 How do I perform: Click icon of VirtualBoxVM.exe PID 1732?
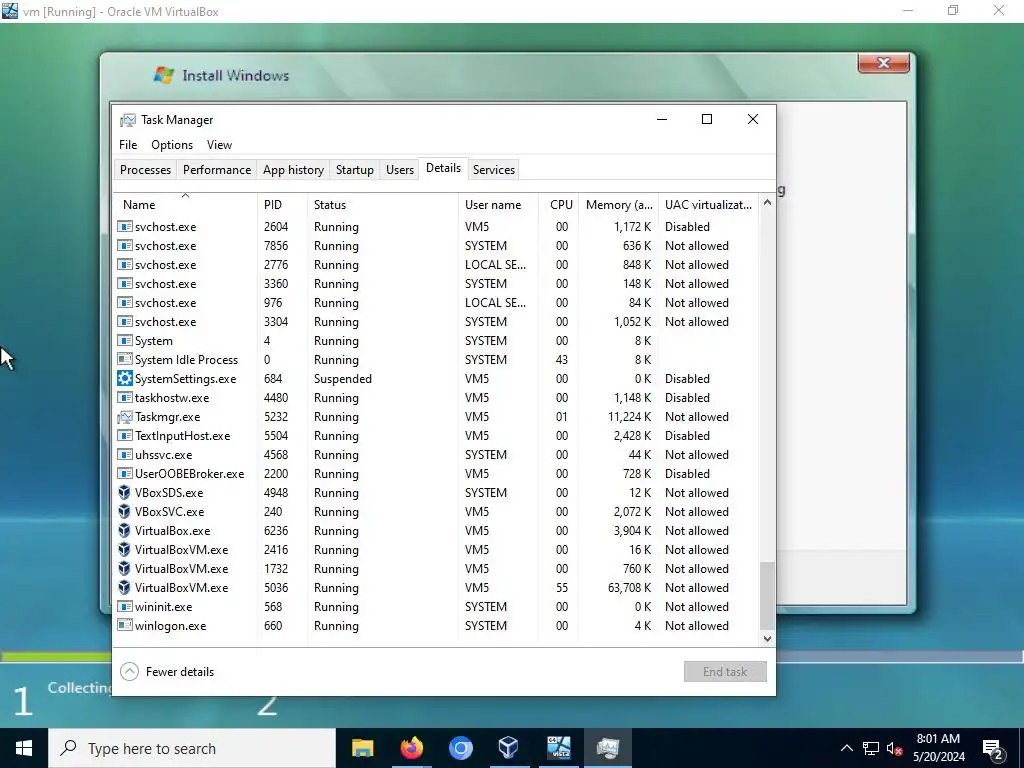tap(124, 568)
